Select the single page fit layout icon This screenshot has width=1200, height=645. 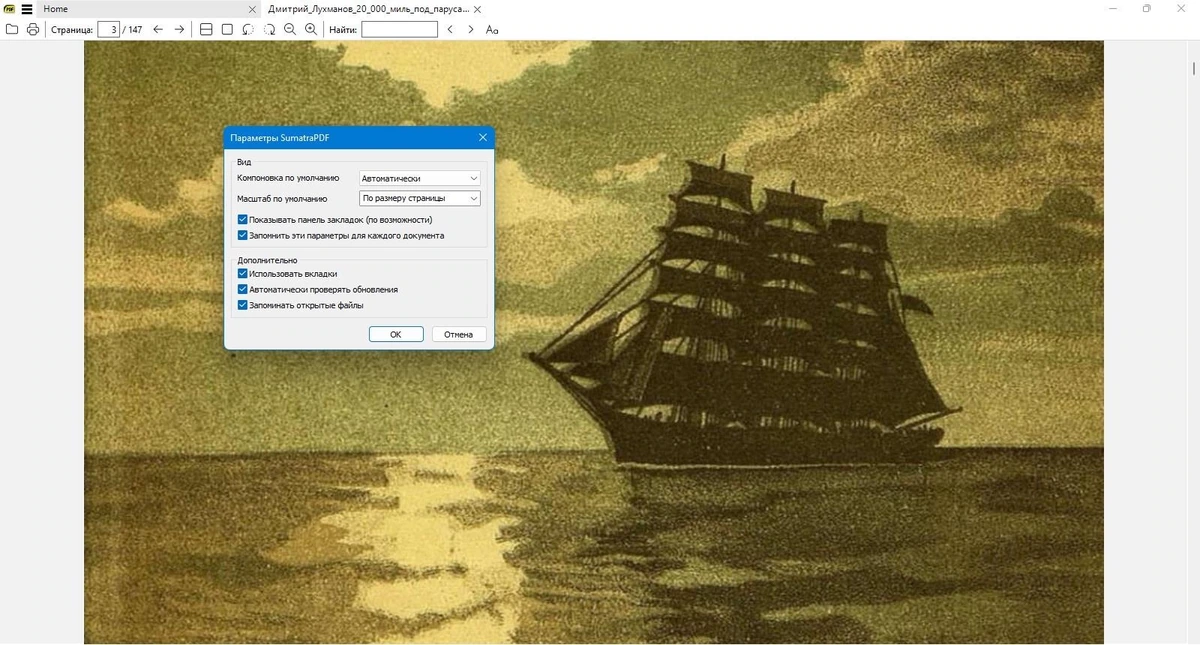pos(227,29)
